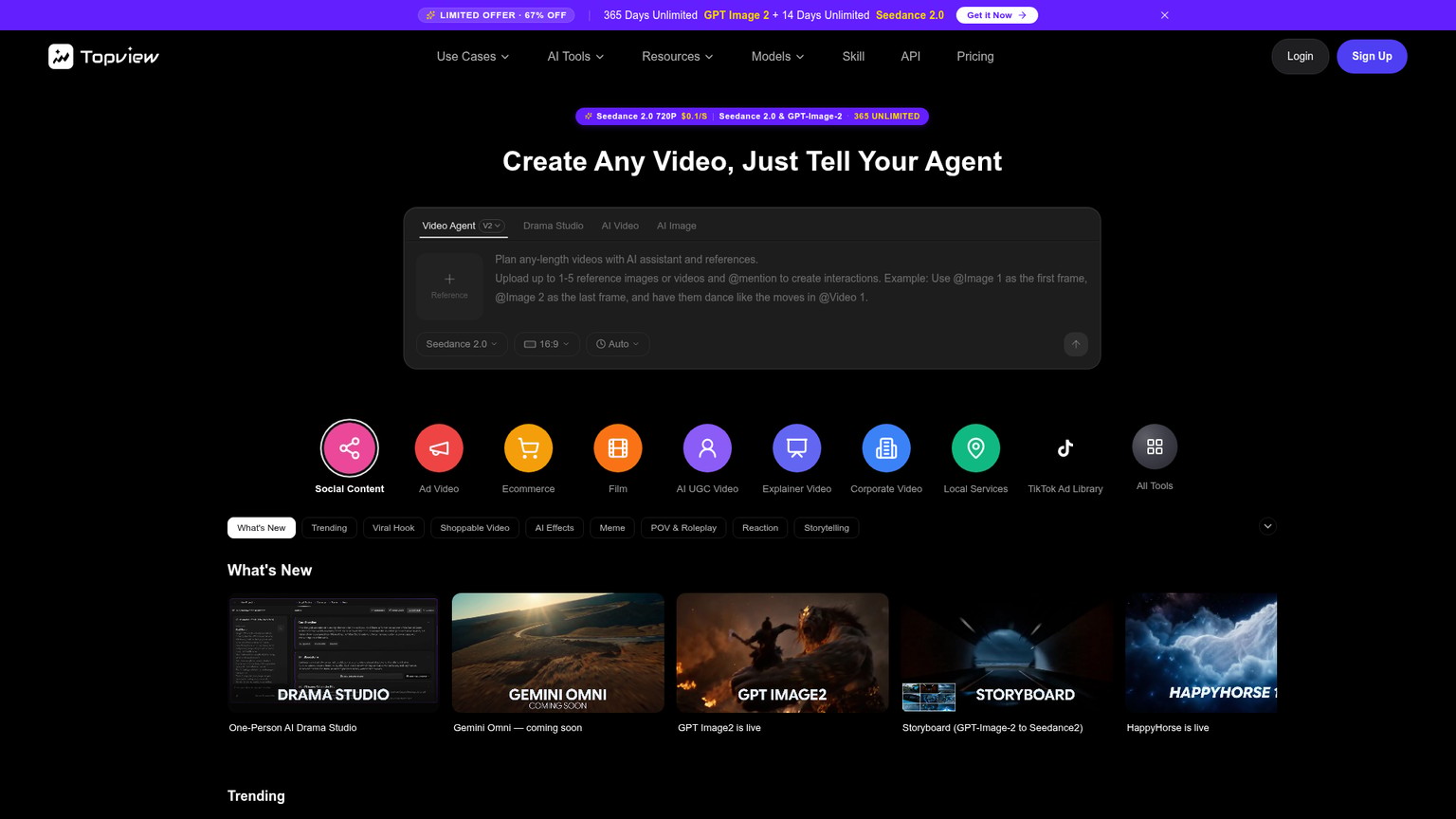Click the Get it Now button
Viewport: 1456px width, 819px height.
click(x=996, y=15)
